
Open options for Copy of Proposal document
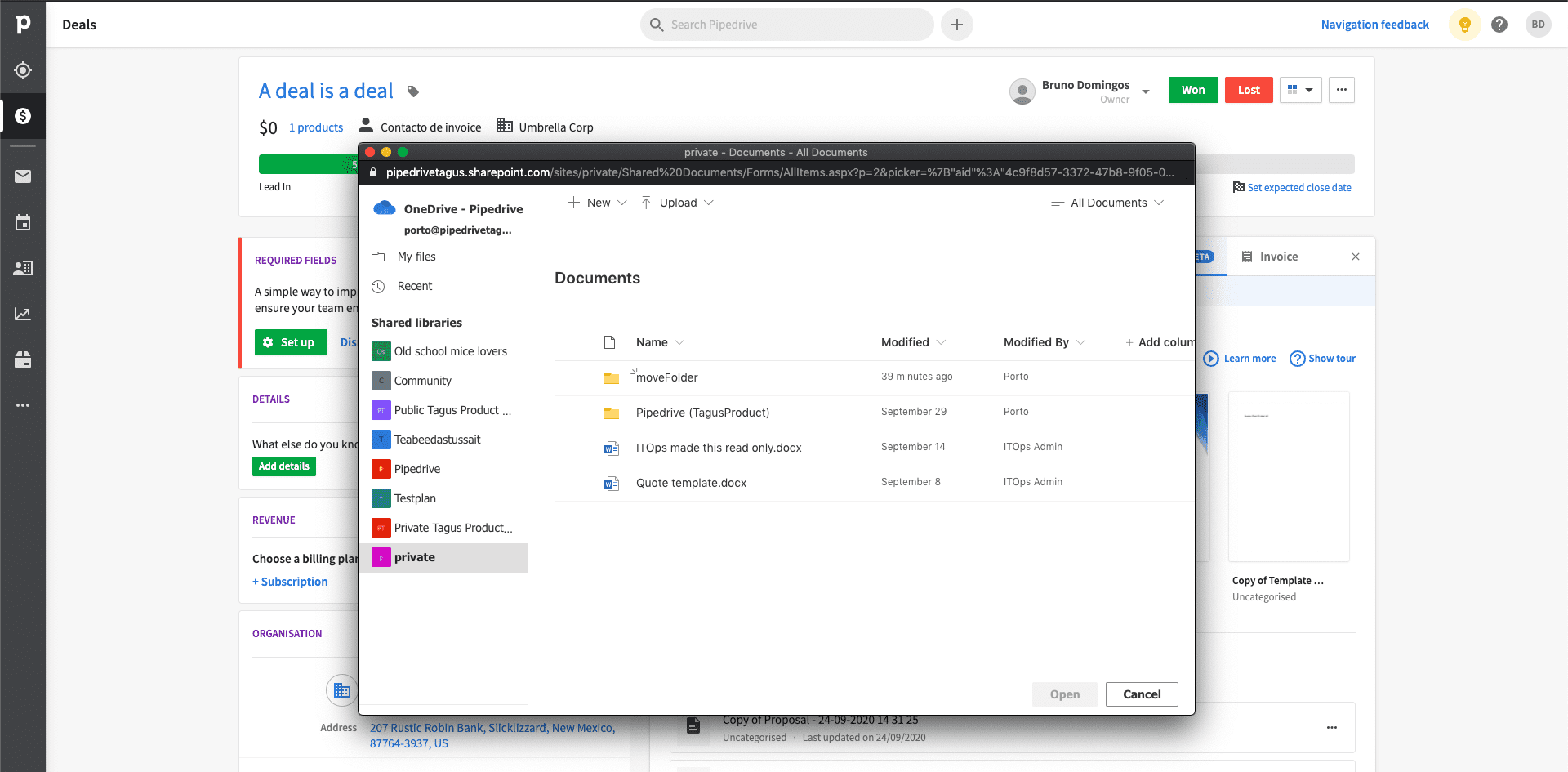pos(1332,727)
